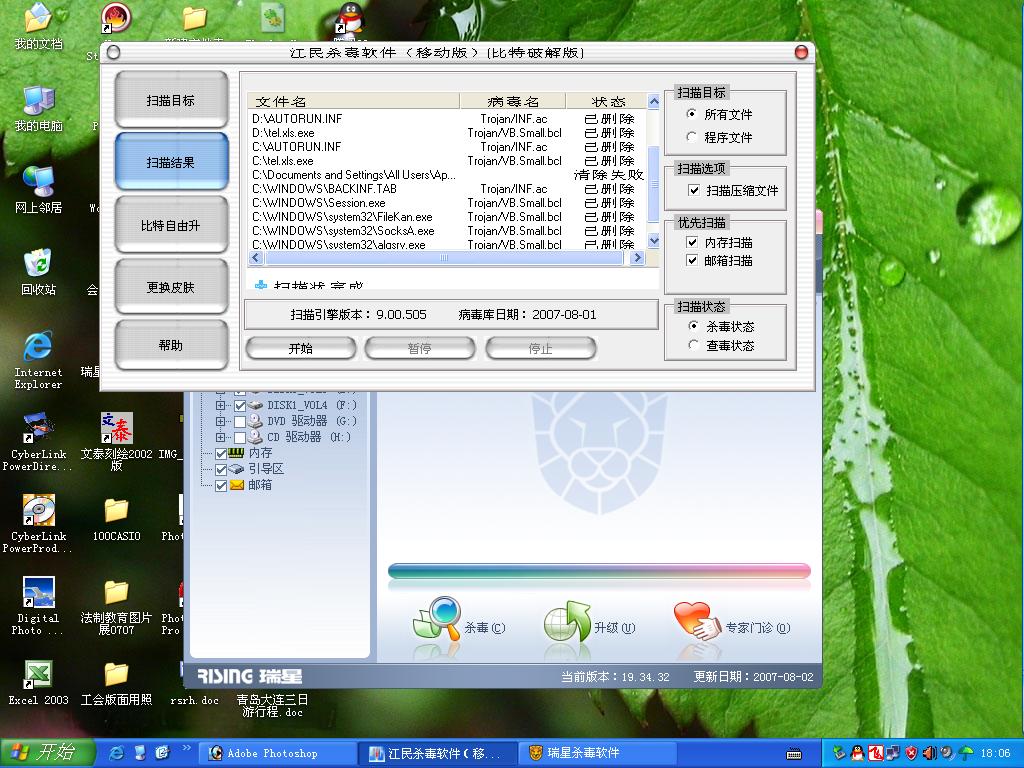
Task: Open the 帮助 help tab
Action: pyautogui.click(x=171, y=345)
